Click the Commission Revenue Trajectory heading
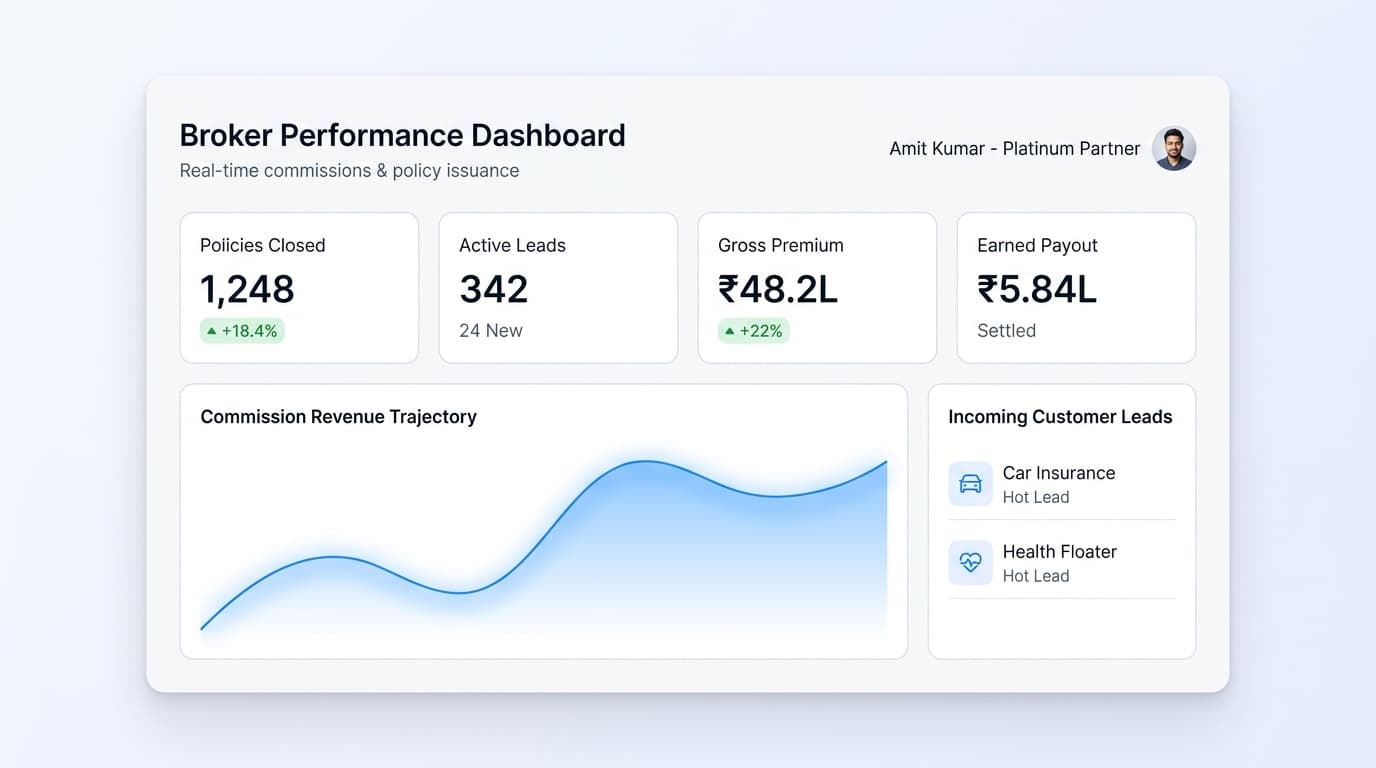Image resolution: width=1376 pixels, height=768 pixels. click(338, 417)
